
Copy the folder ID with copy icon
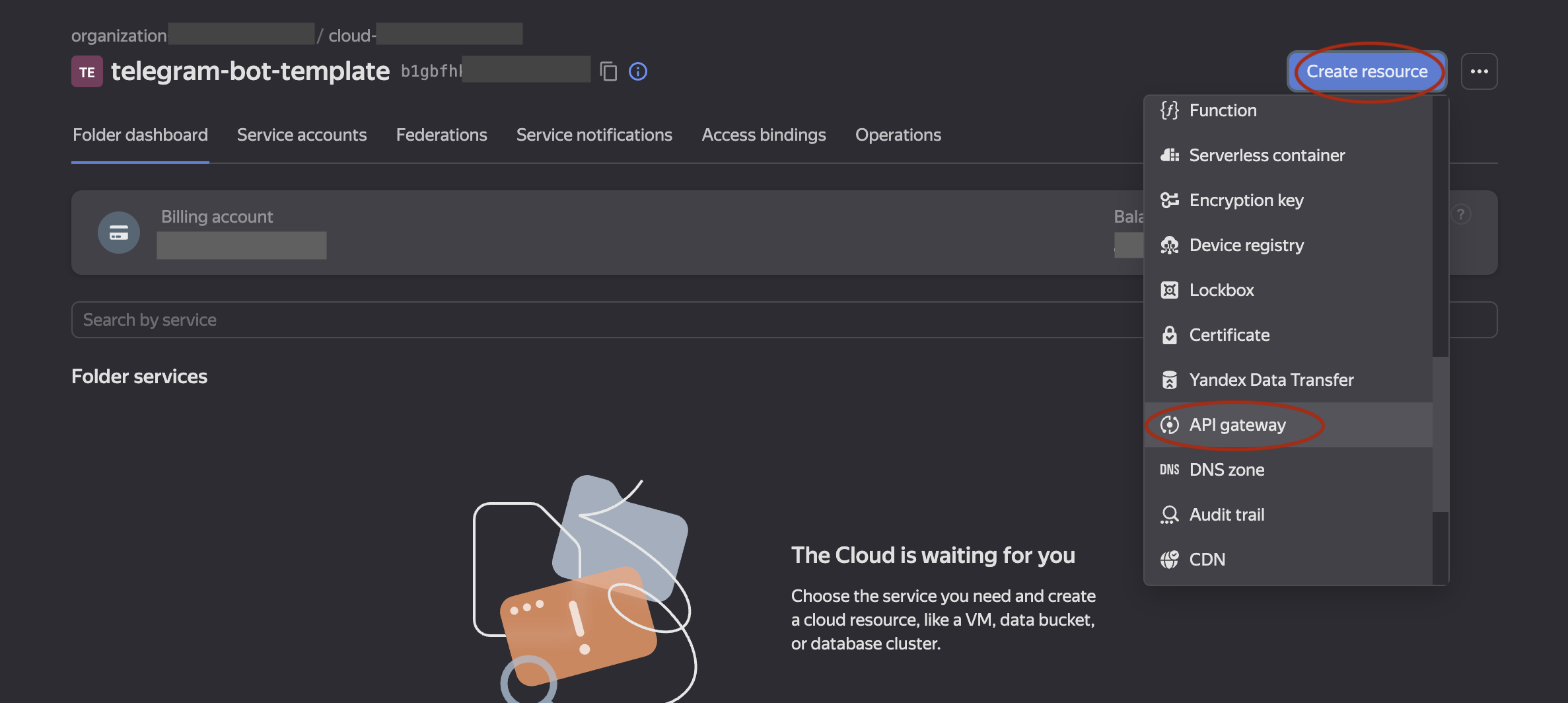pyautogui.click(x=608, y=71)
